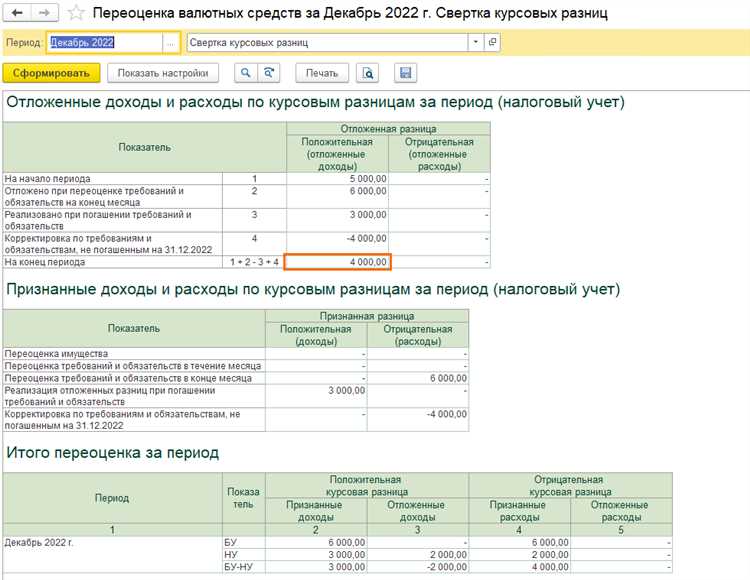
Task: Open print preview icon
Action: click(x=367, y=73)
